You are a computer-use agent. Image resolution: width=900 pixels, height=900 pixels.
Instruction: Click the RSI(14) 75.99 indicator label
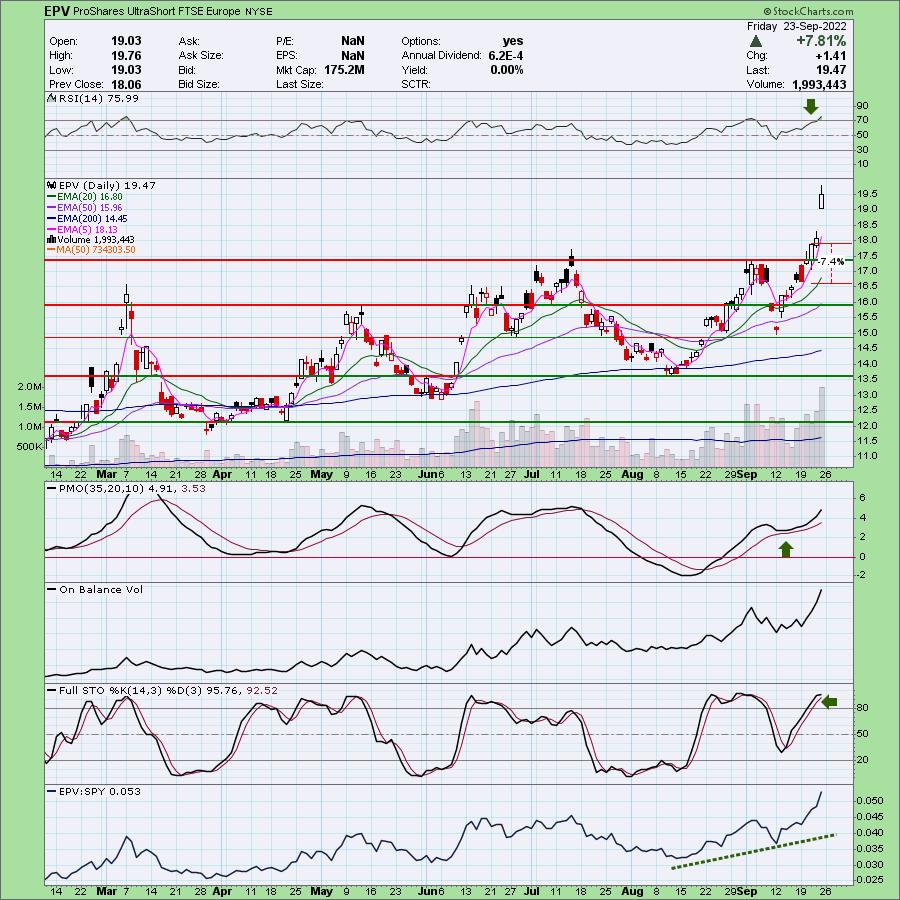pos(98,98)
